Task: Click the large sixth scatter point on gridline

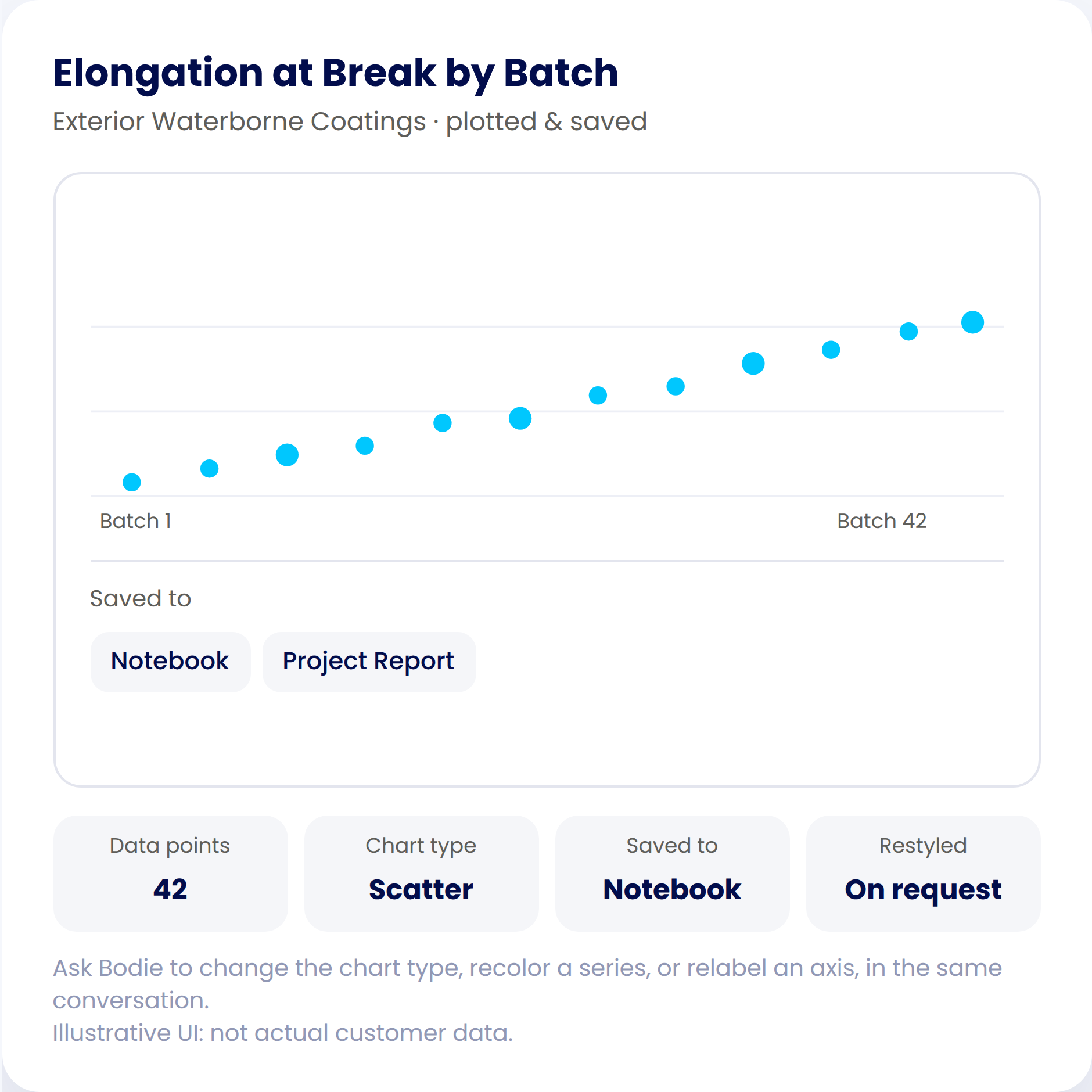Action: pos(520,418)
